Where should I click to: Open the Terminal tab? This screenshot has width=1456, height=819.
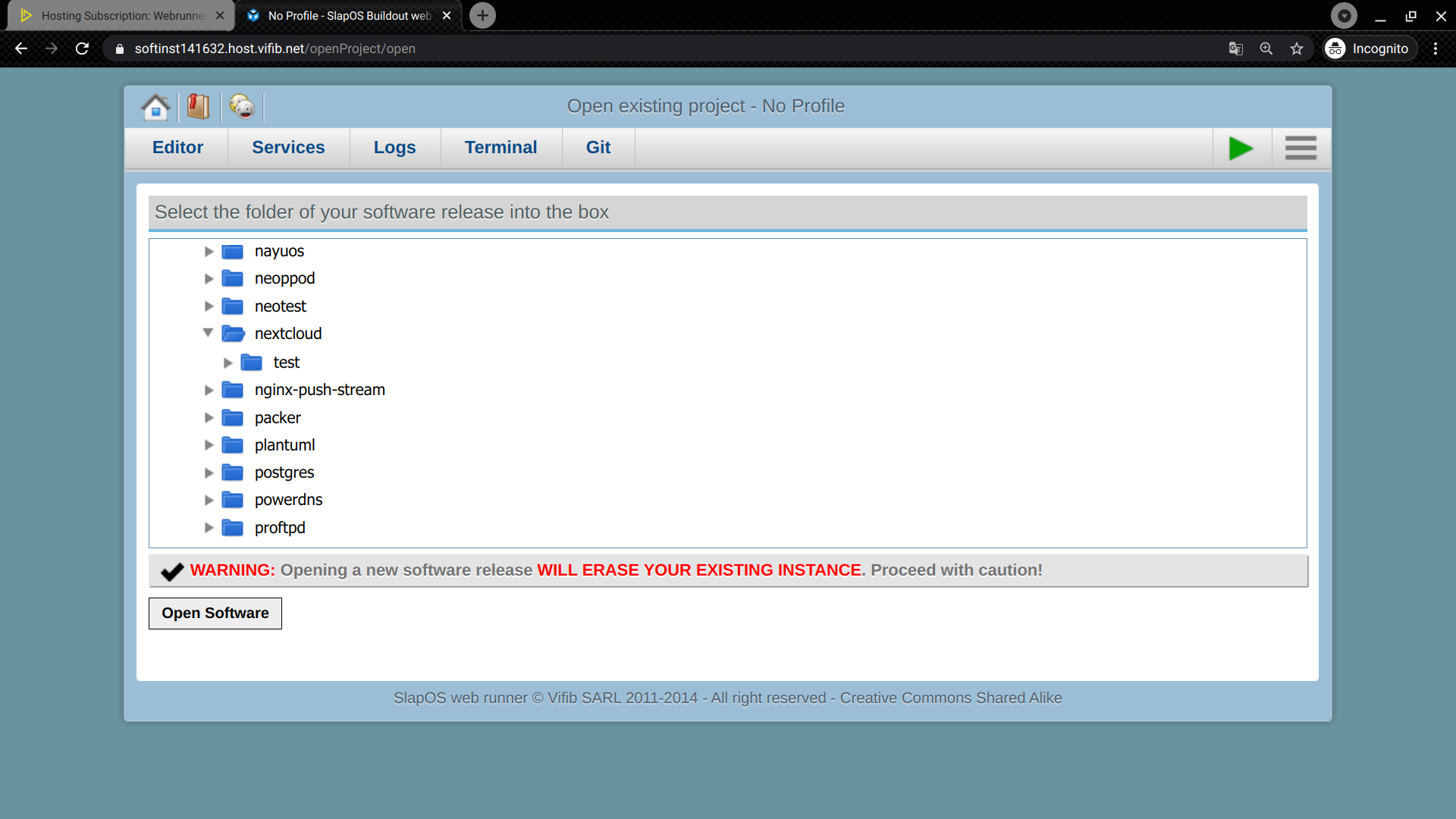click(x=500, y=147)
